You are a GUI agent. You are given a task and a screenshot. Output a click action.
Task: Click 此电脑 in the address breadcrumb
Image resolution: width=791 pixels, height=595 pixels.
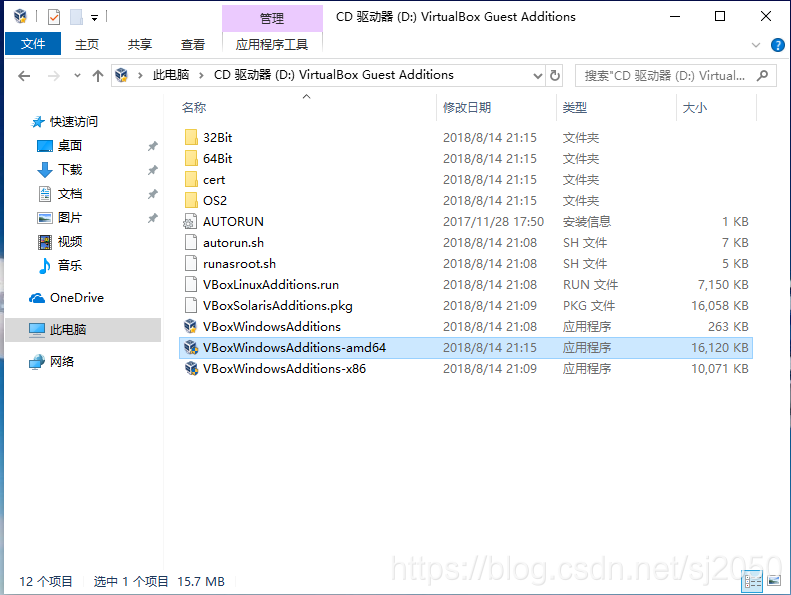(171, 75)
